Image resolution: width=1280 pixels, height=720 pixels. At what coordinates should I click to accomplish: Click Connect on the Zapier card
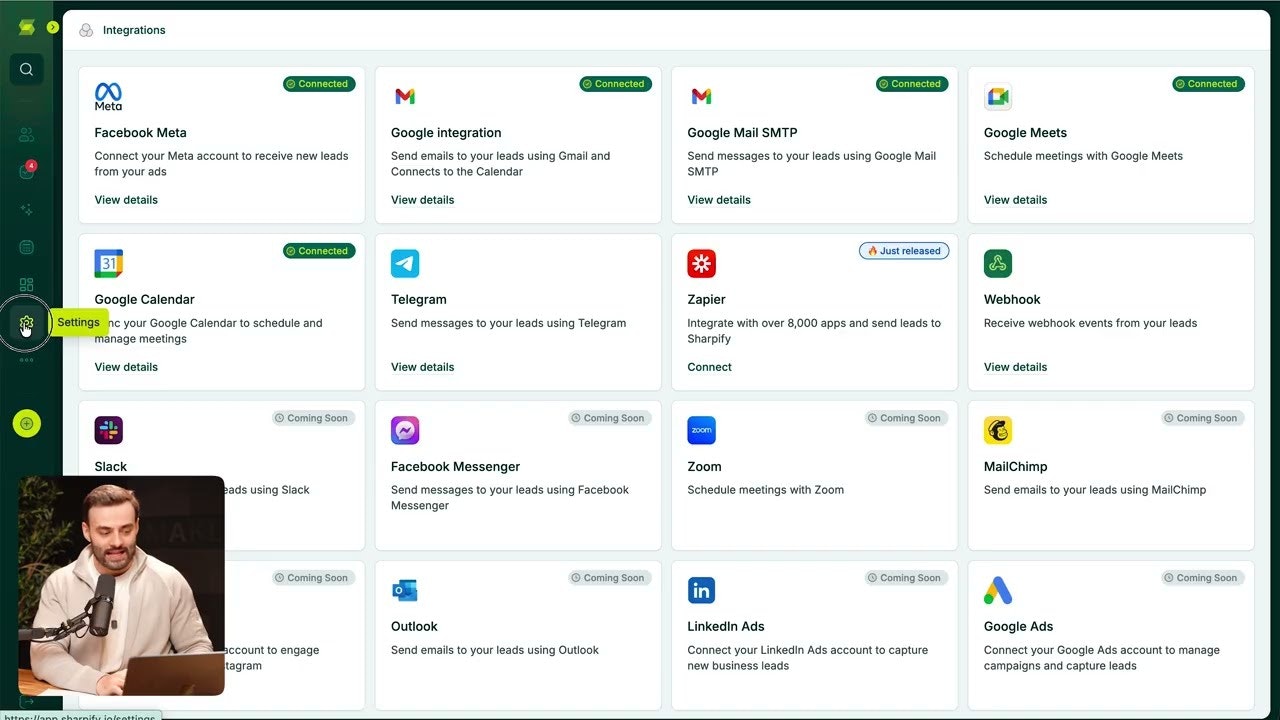click(709, 367)
